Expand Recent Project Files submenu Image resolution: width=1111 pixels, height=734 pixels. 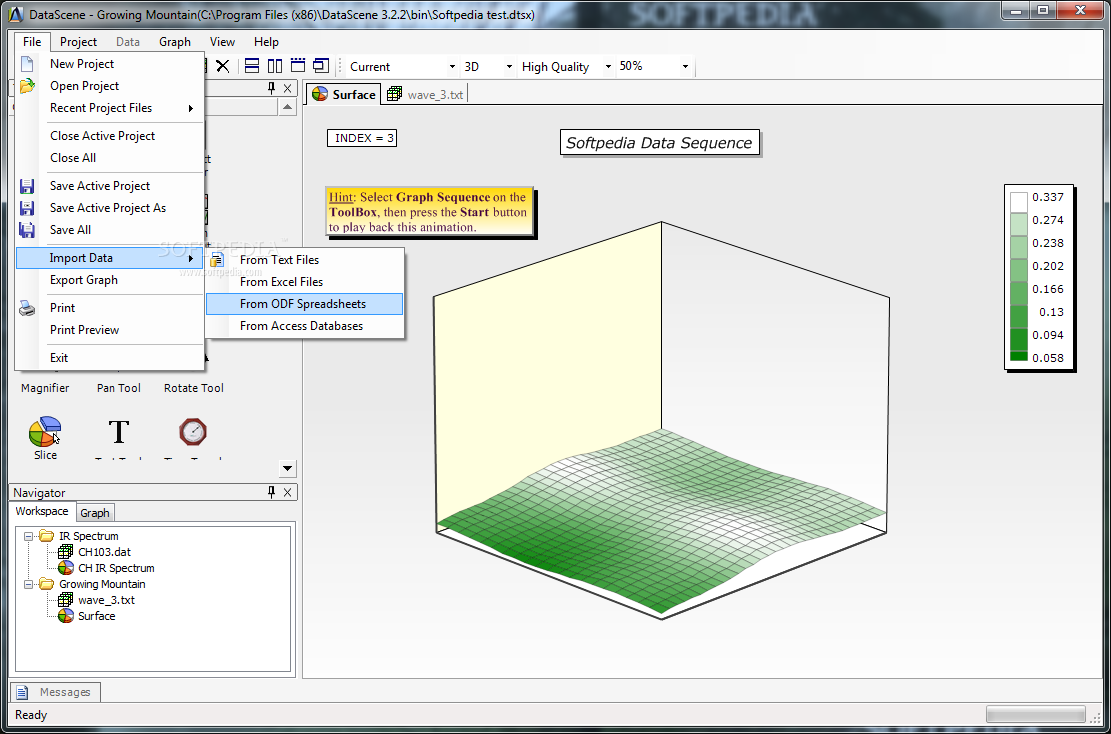tap(110, 108)
